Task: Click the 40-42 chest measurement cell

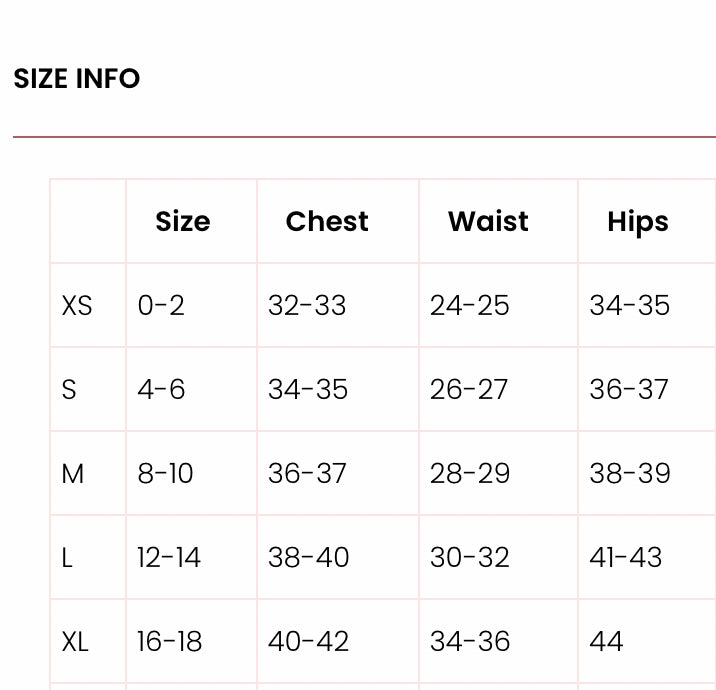Action: pos(309,641)
